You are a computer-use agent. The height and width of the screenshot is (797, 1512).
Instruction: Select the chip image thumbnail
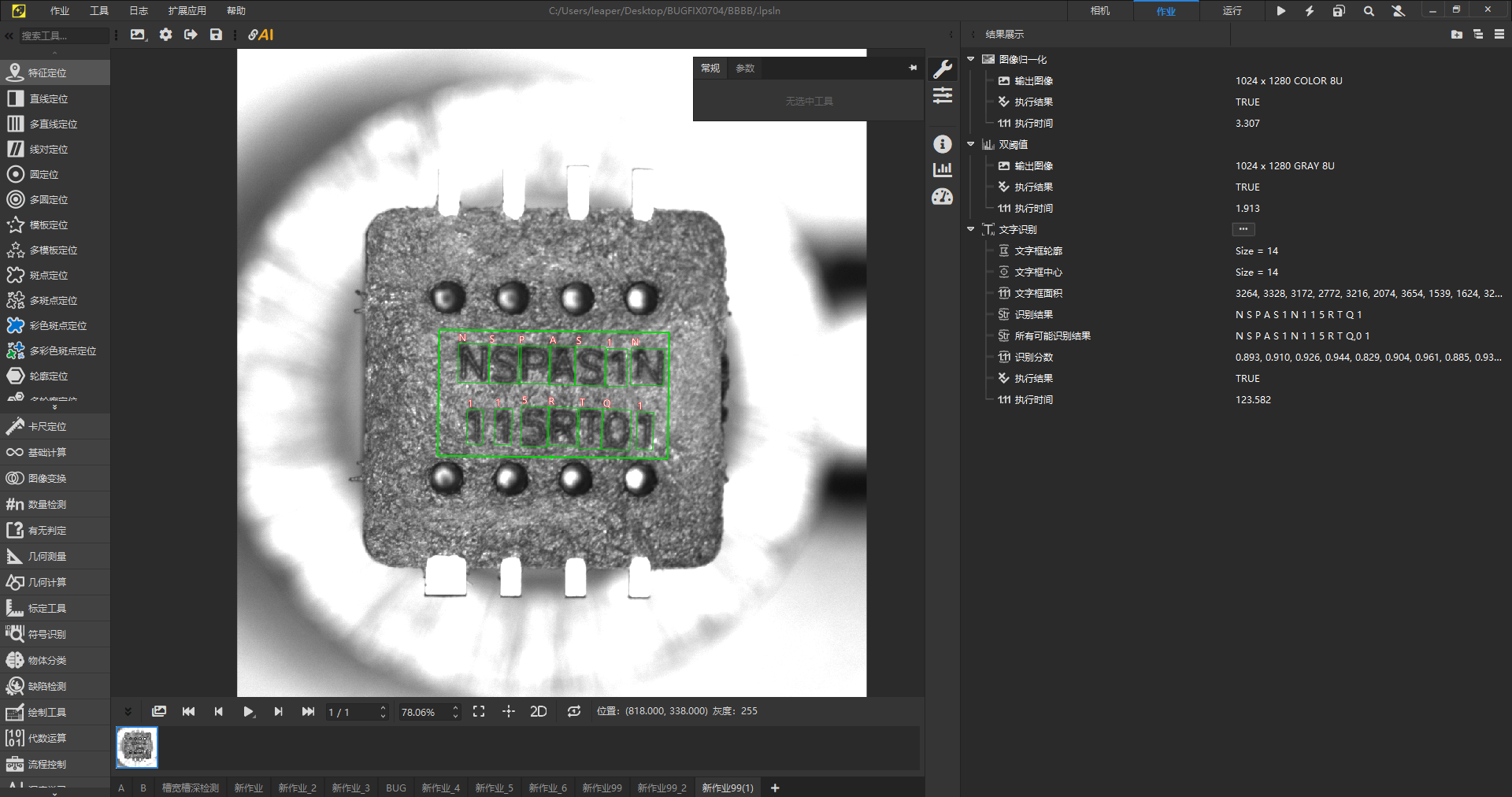point(137,747)
